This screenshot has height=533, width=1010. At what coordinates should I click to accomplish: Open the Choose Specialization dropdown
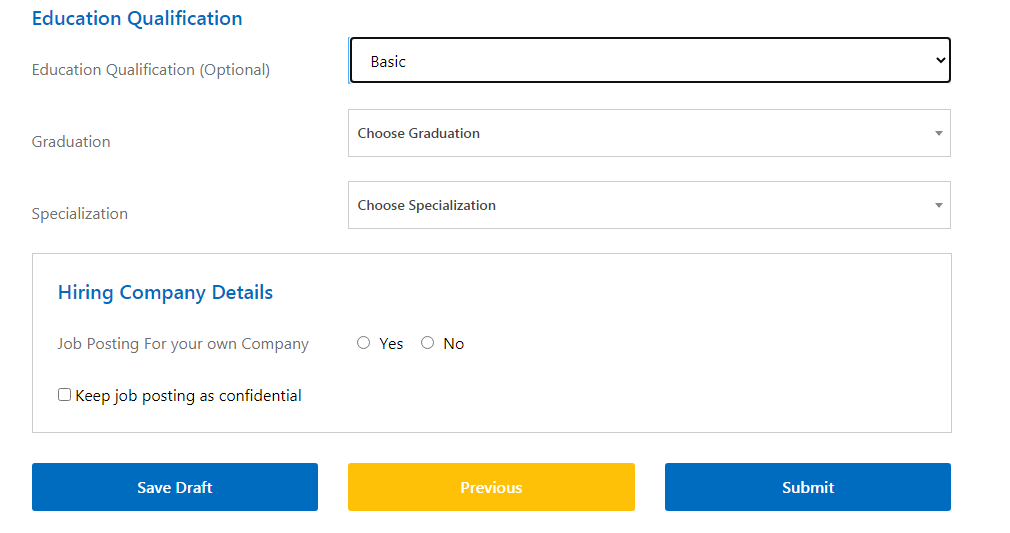649,205
